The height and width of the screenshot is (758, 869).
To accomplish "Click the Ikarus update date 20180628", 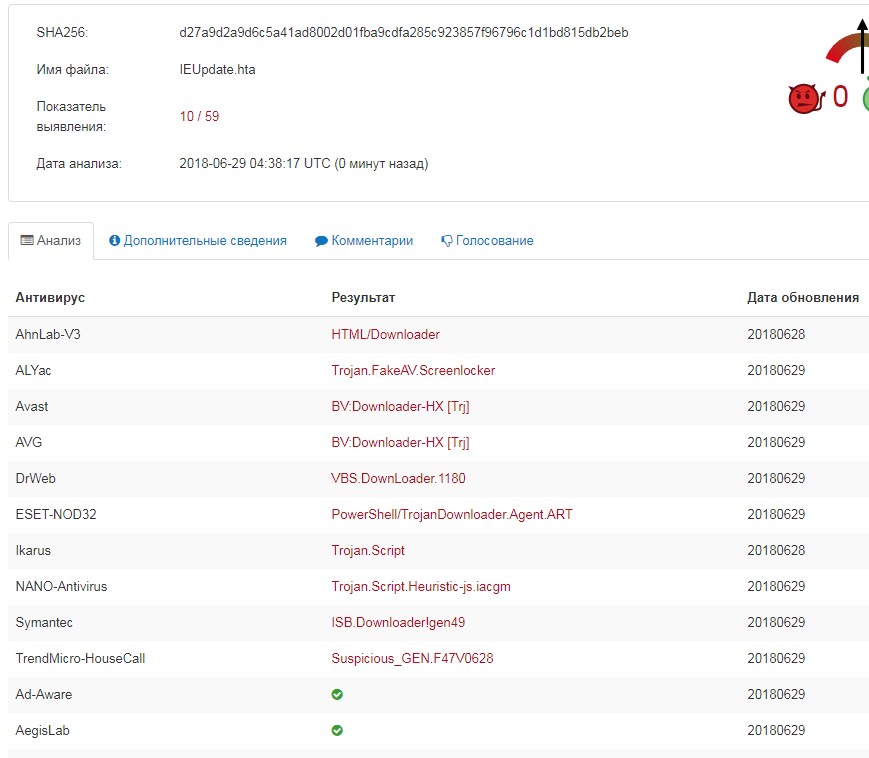I will [776, 550].
